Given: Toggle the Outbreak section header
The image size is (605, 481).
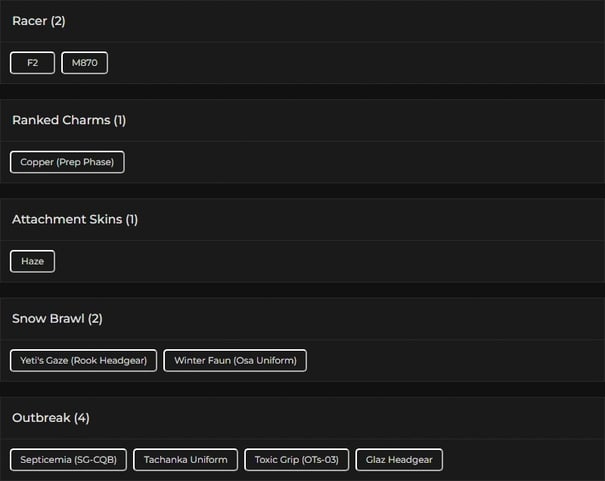Looking at the screenshot, I should [300, 417].
